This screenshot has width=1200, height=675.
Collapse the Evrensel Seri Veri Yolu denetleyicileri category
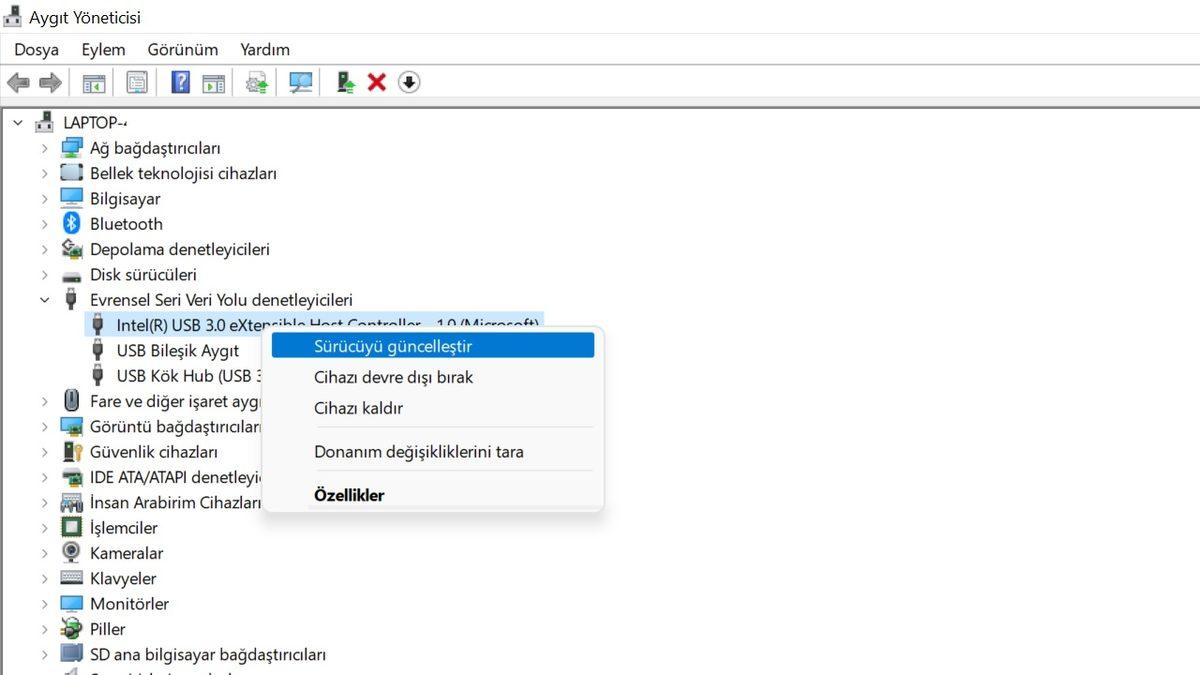click(43, 299)
